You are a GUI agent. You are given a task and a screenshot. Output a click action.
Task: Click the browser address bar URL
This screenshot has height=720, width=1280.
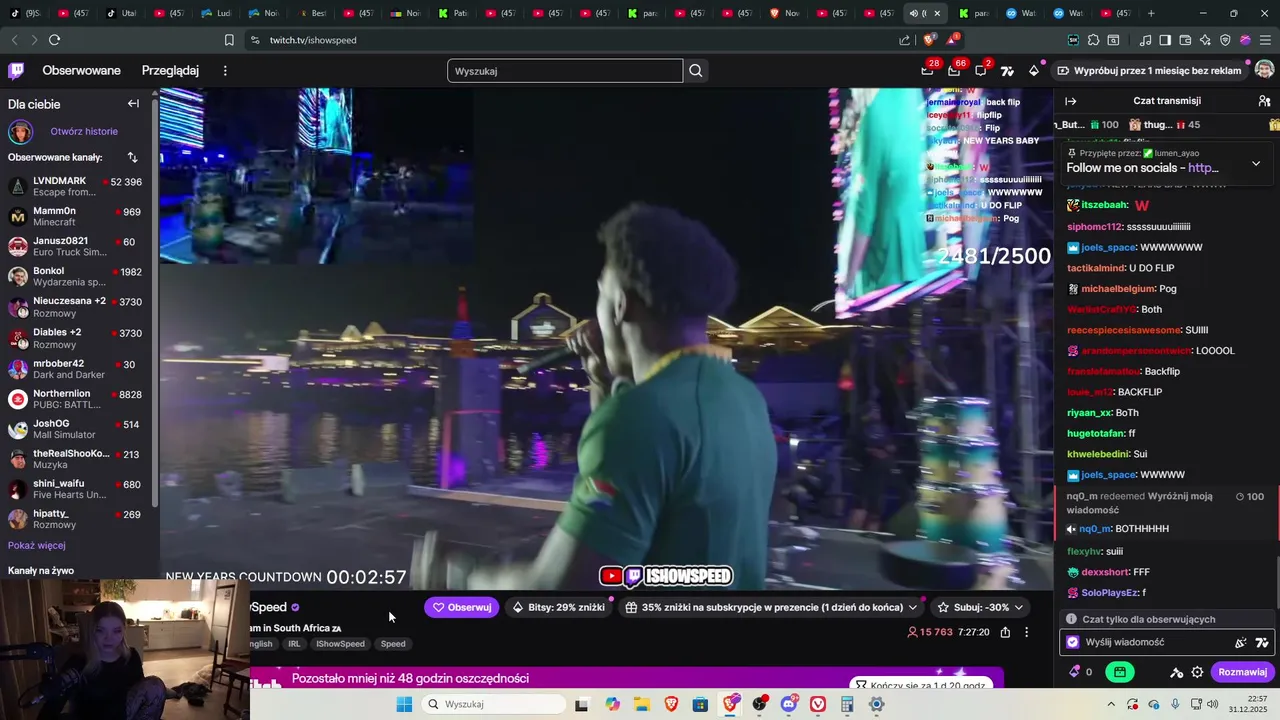313,40
